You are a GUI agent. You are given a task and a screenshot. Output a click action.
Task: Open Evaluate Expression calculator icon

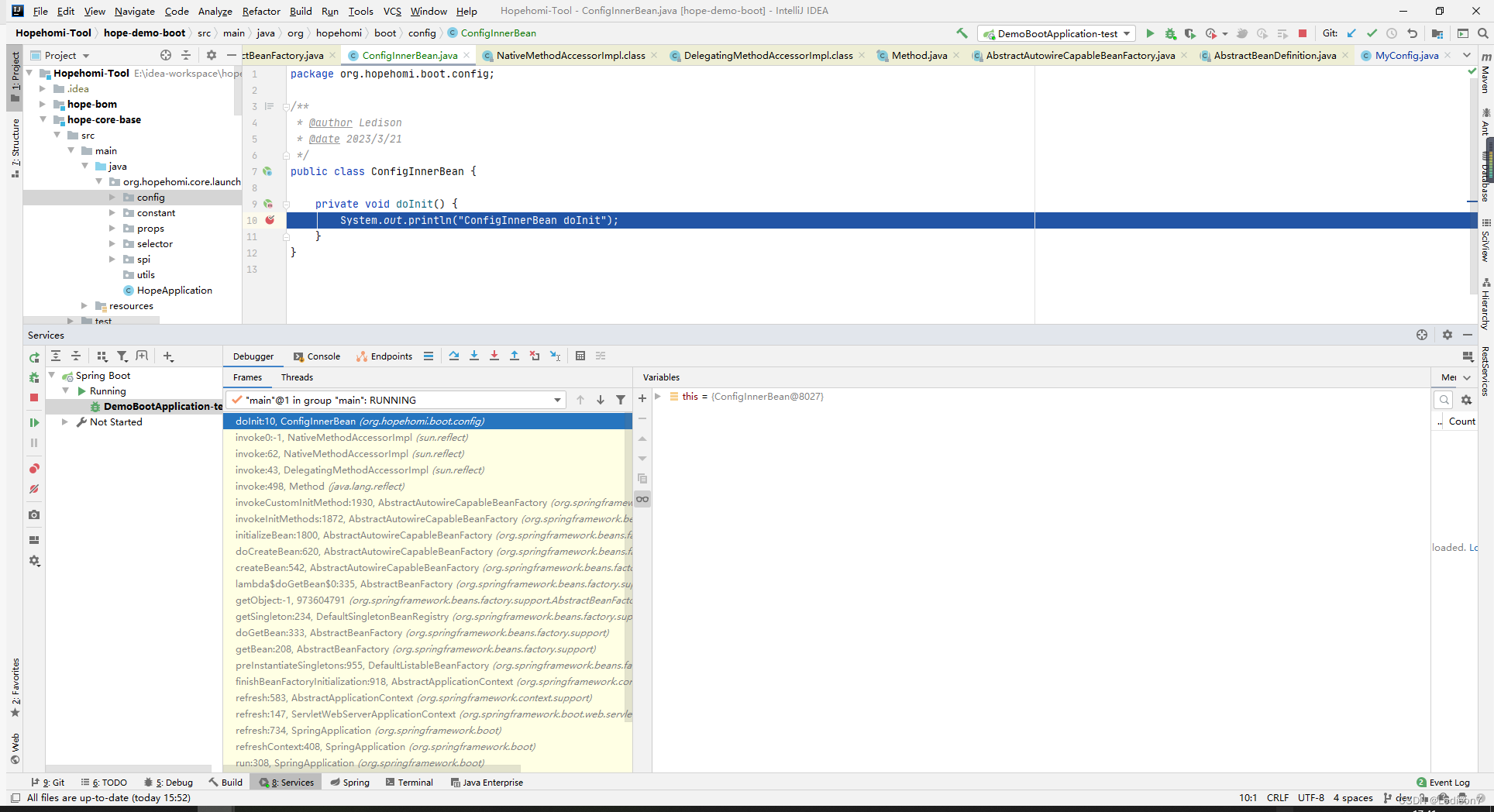click(580, 356)
